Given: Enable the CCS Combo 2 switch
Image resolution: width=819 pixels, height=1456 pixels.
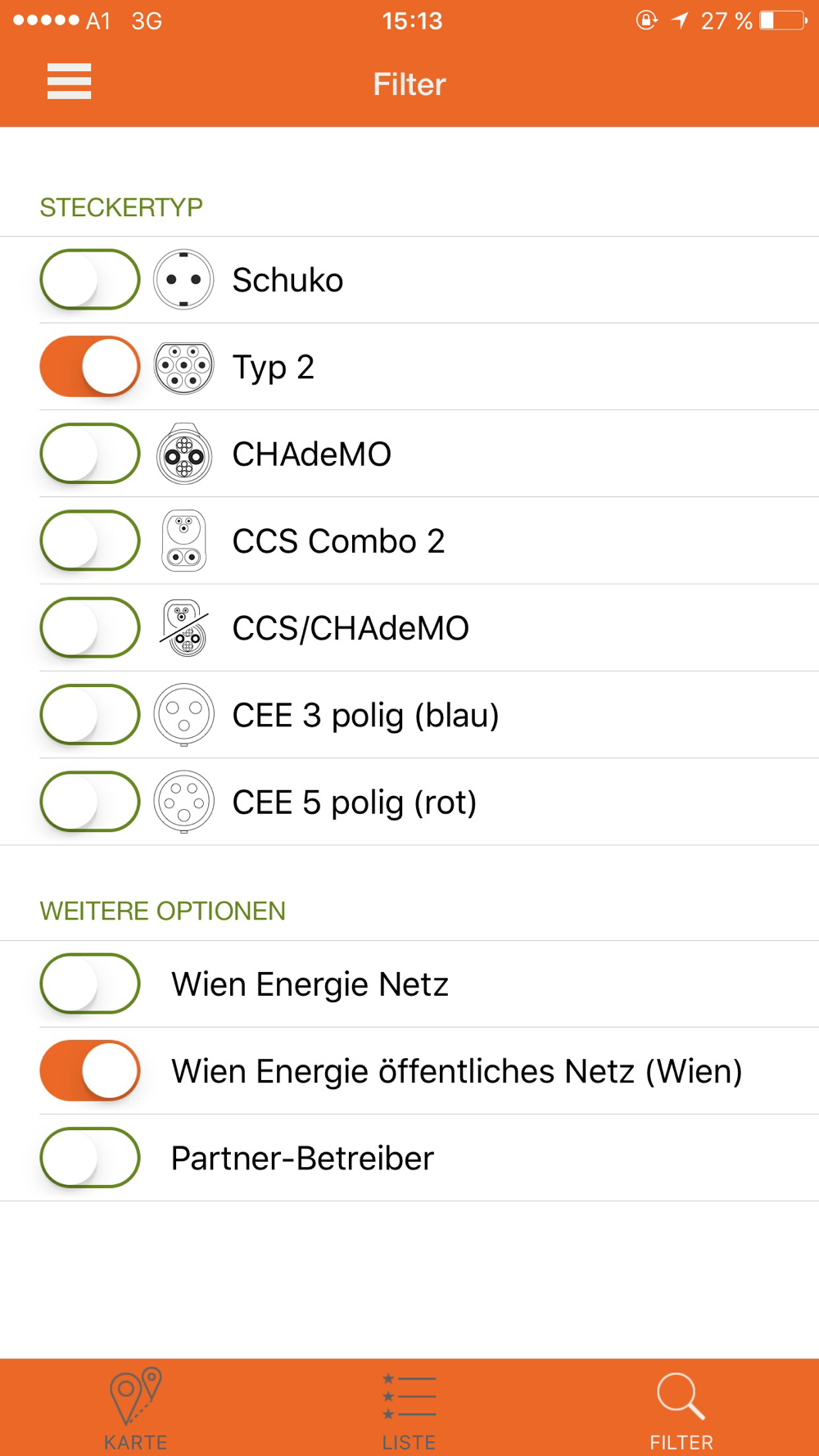Looking at the screenshot, I should coord(90,540).
